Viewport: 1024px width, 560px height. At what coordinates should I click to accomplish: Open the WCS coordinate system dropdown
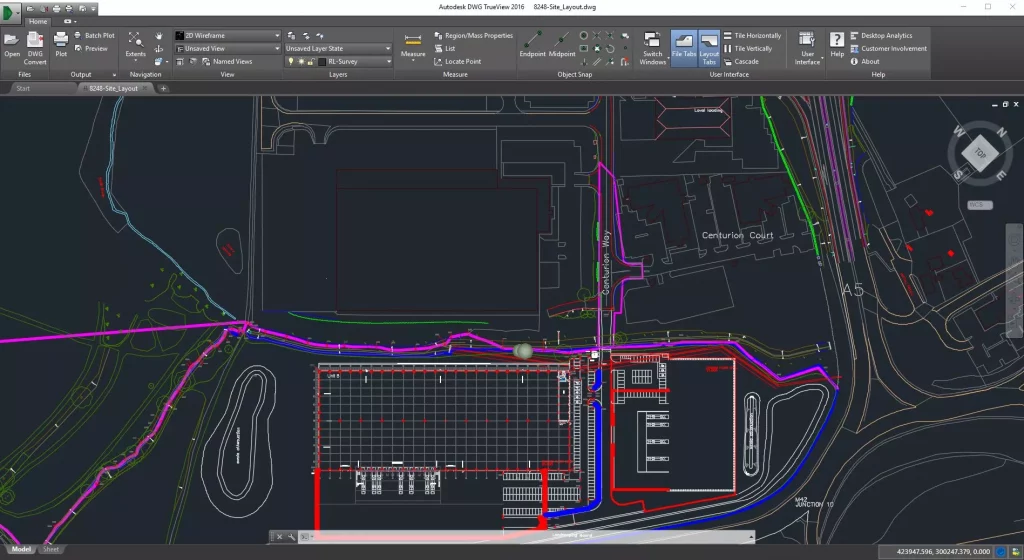tap(980, 205)
